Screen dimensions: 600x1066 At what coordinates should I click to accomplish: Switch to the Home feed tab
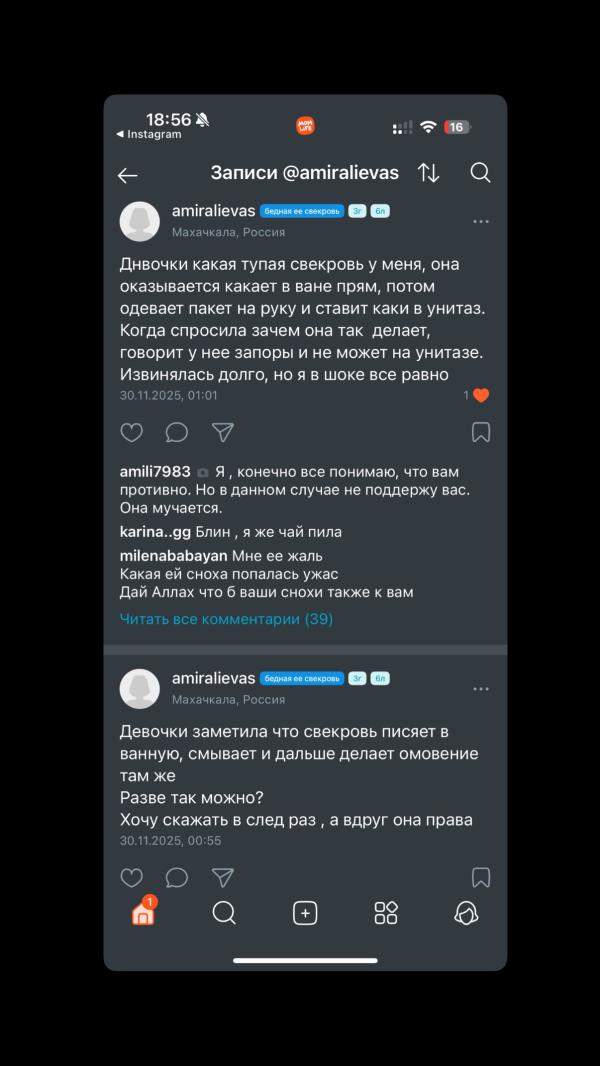point(143,912)
